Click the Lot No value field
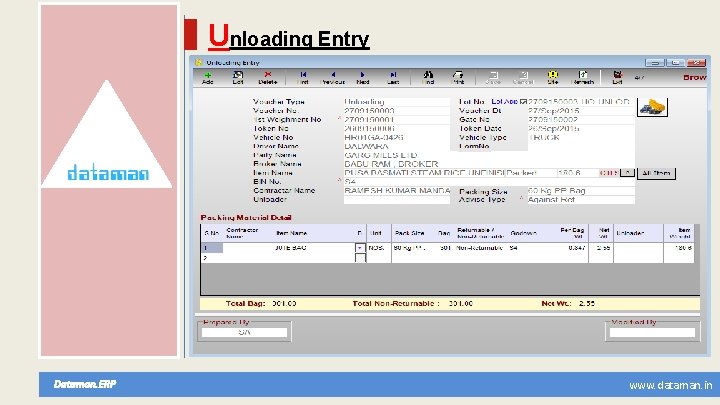Image resolution: width=720 pixels, height=405 pixels. (x=581, y=101)
